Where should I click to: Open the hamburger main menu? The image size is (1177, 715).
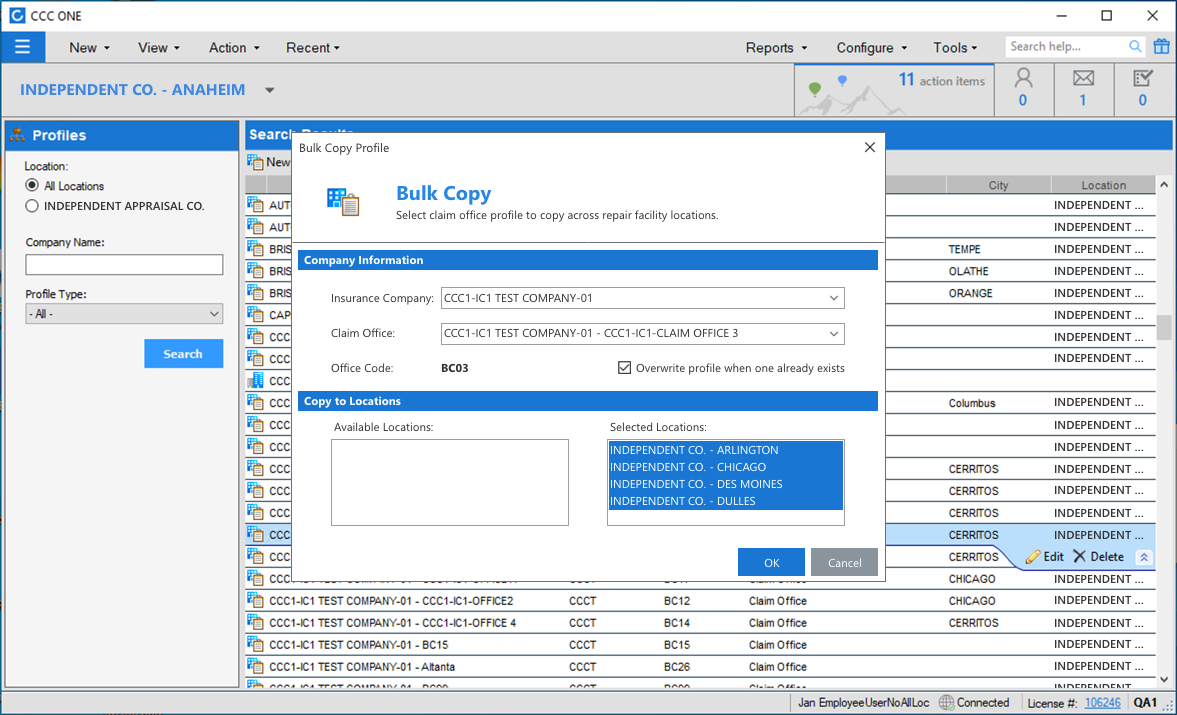click(x=23, y=47)
